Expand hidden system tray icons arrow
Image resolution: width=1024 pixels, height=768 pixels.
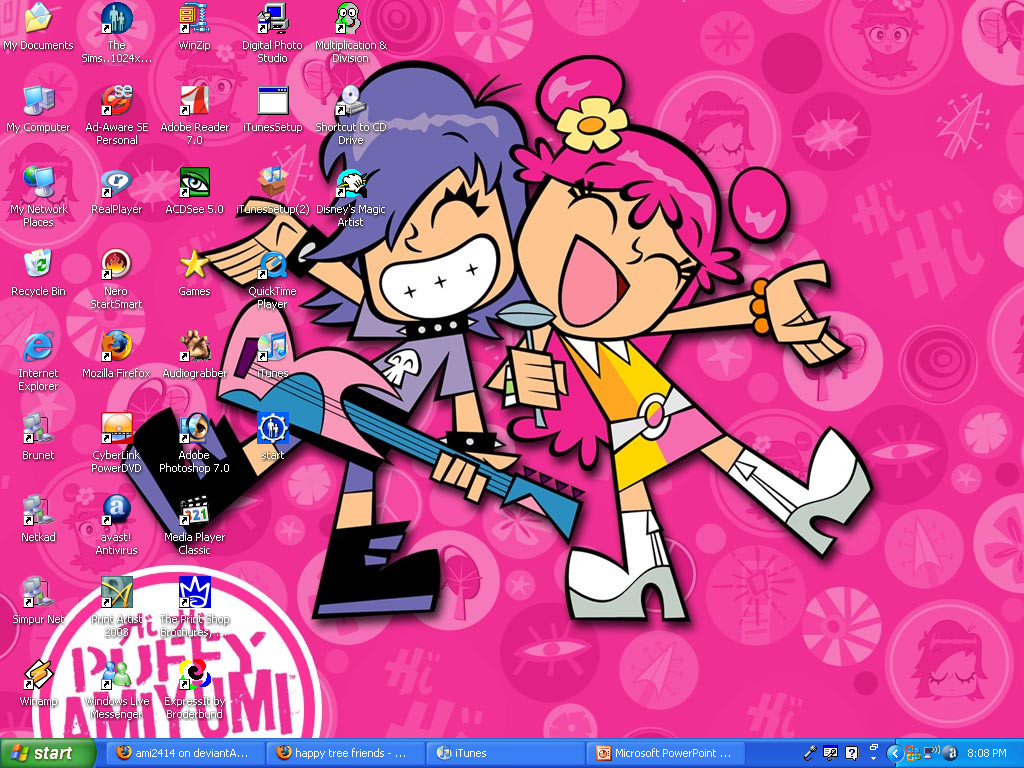point(895,753)
